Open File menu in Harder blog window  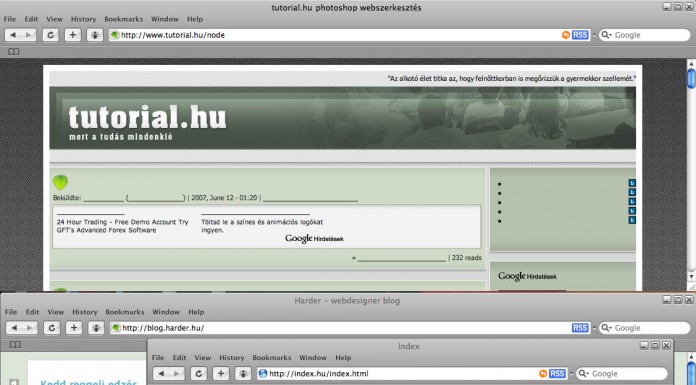pos(11,312)
